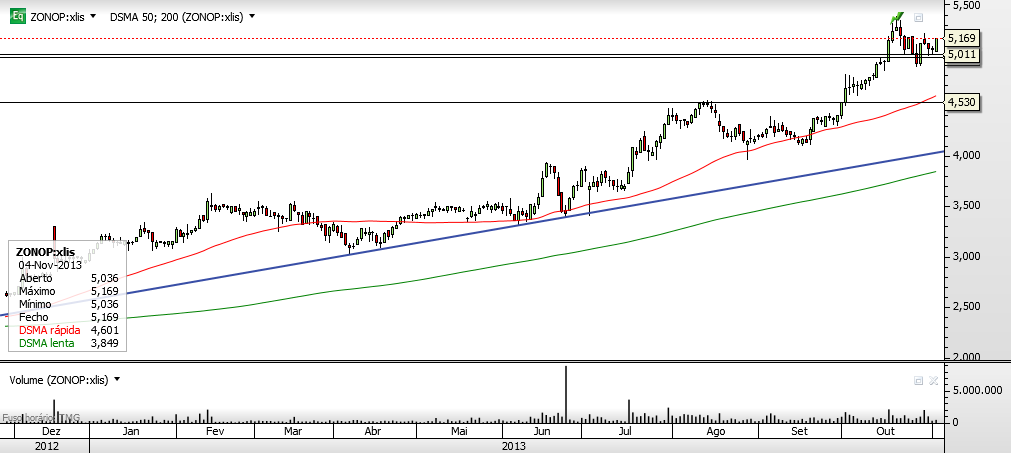This screenshot has width=1011, height=453.
Task: Select the 5,169 price label on axis
Action: (962, 39)
